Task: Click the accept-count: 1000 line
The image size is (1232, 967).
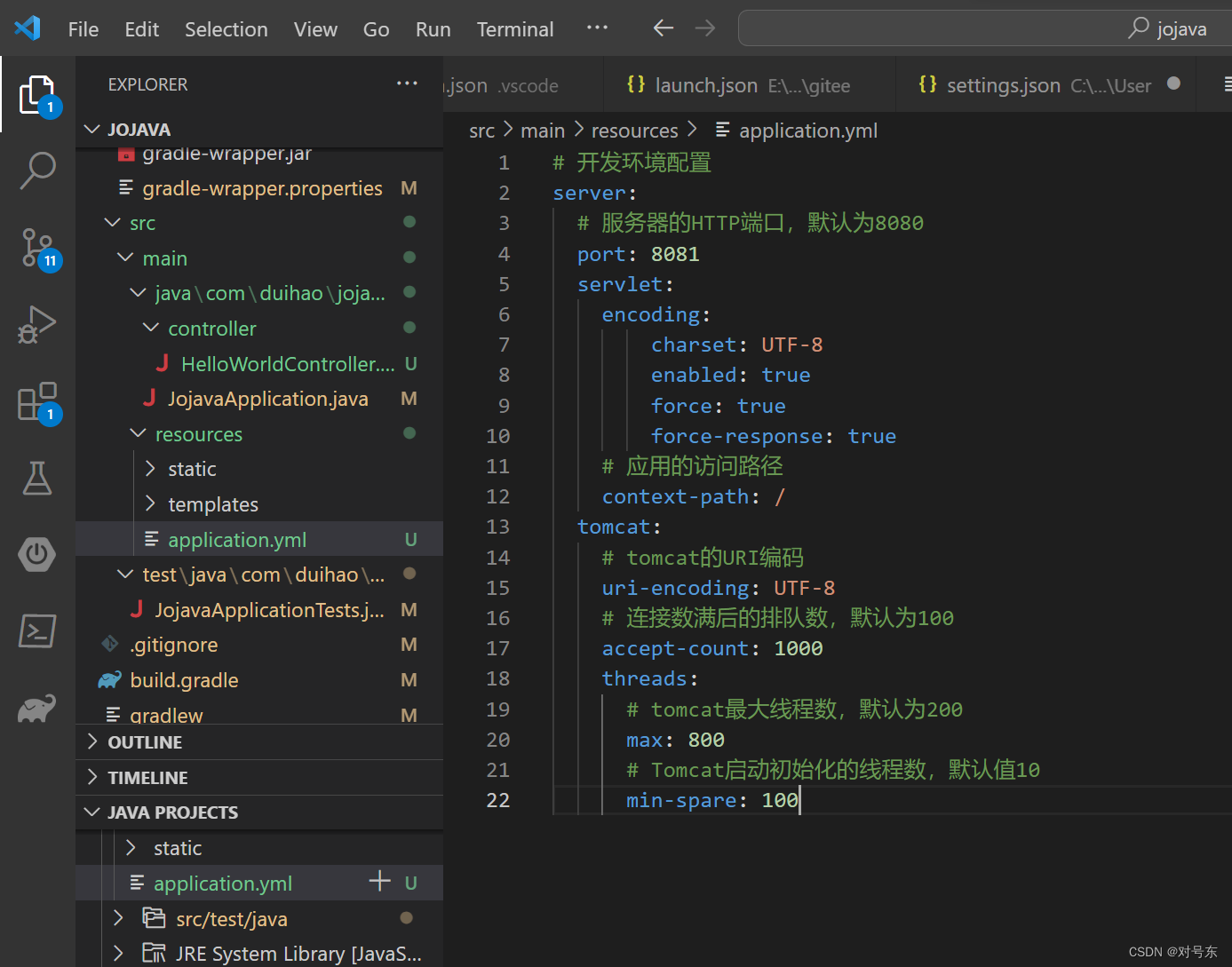Action: click(x=712, y=648)
